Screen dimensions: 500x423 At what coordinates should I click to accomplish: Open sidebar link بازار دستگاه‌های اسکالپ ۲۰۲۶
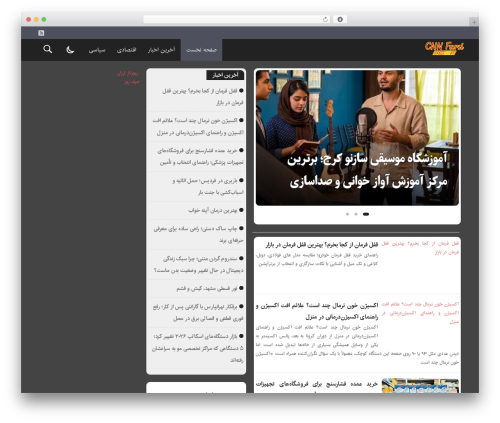coord(198,348)
